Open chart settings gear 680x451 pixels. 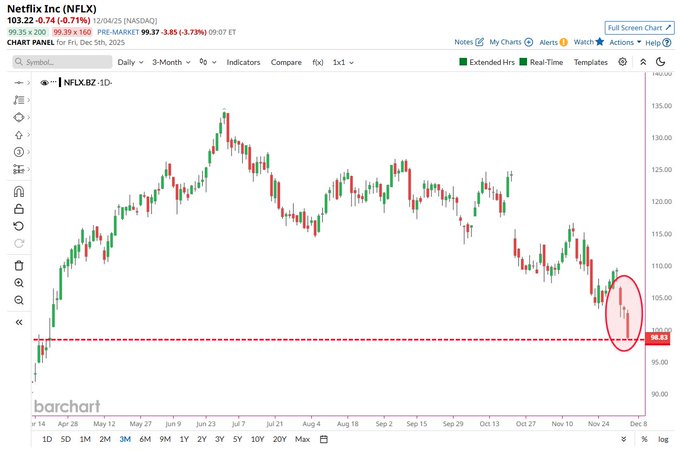click(622, 62)
